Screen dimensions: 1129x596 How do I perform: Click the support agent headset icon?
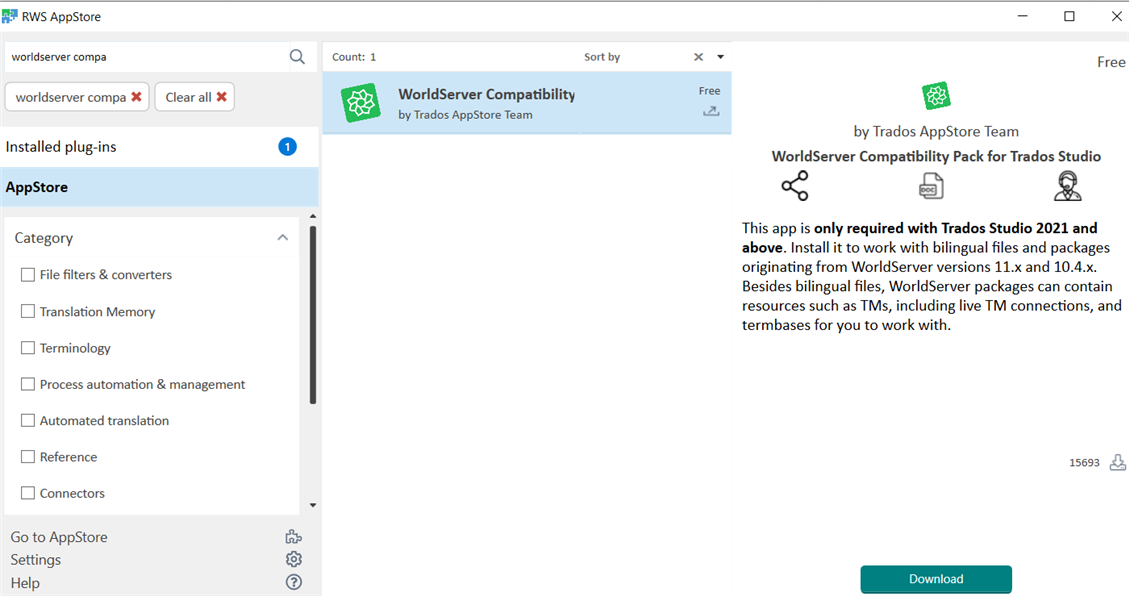tap(1067, 186)
